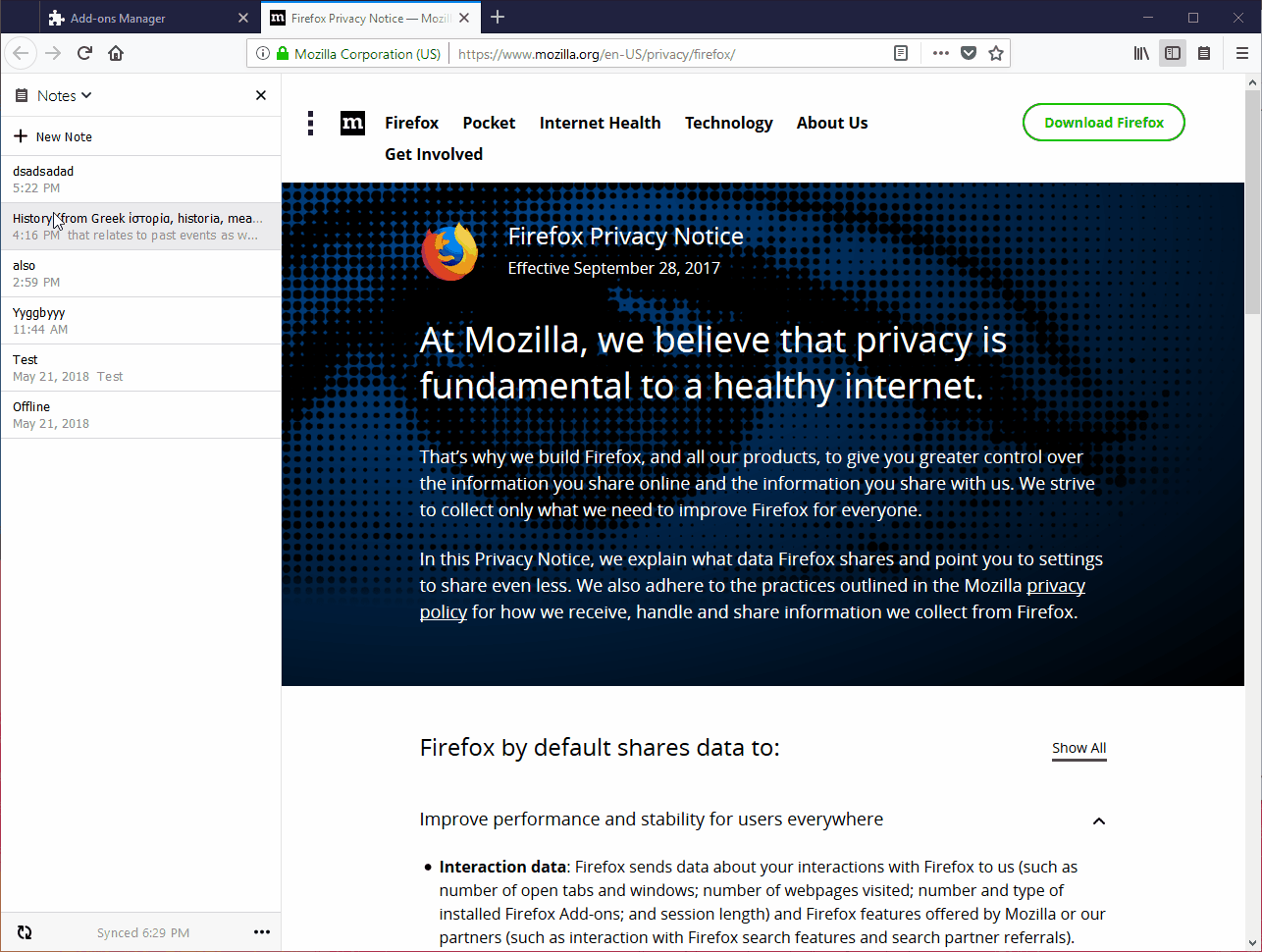Click the page vertical scrollbar thumb

click(1252, 203)
